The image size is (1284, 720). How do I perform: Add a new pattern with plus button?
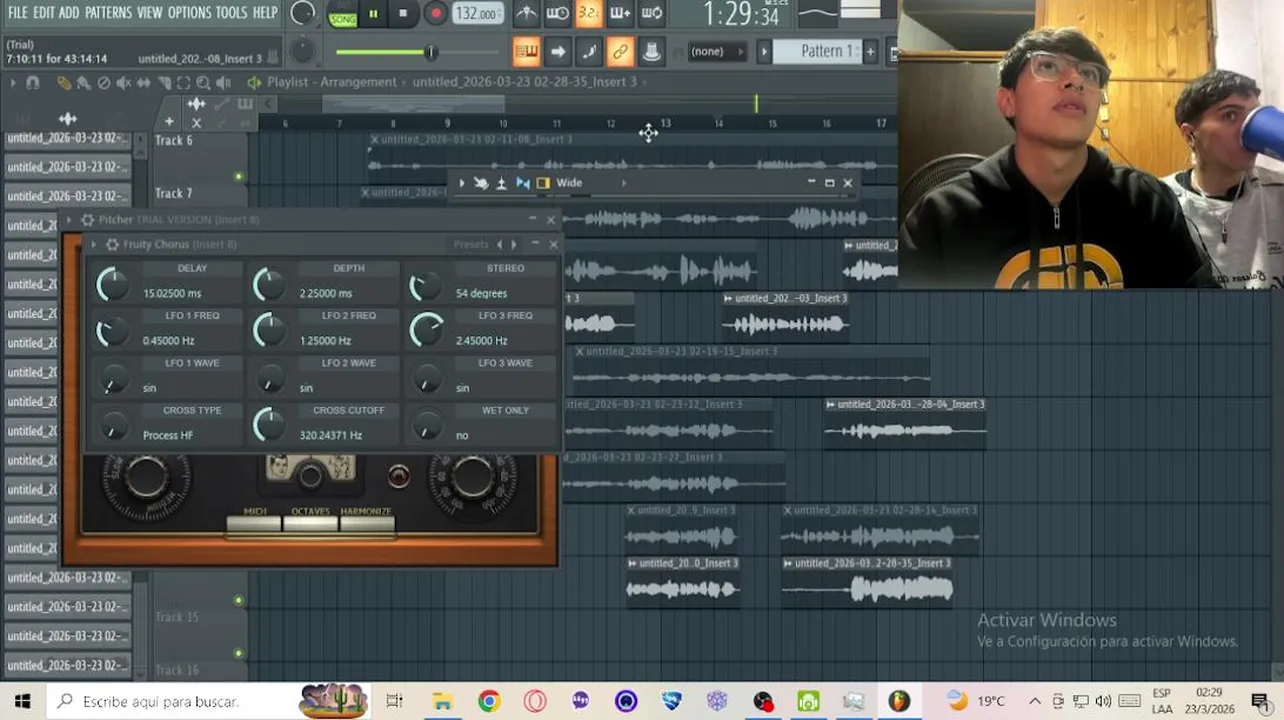click(x=870, y=51)
